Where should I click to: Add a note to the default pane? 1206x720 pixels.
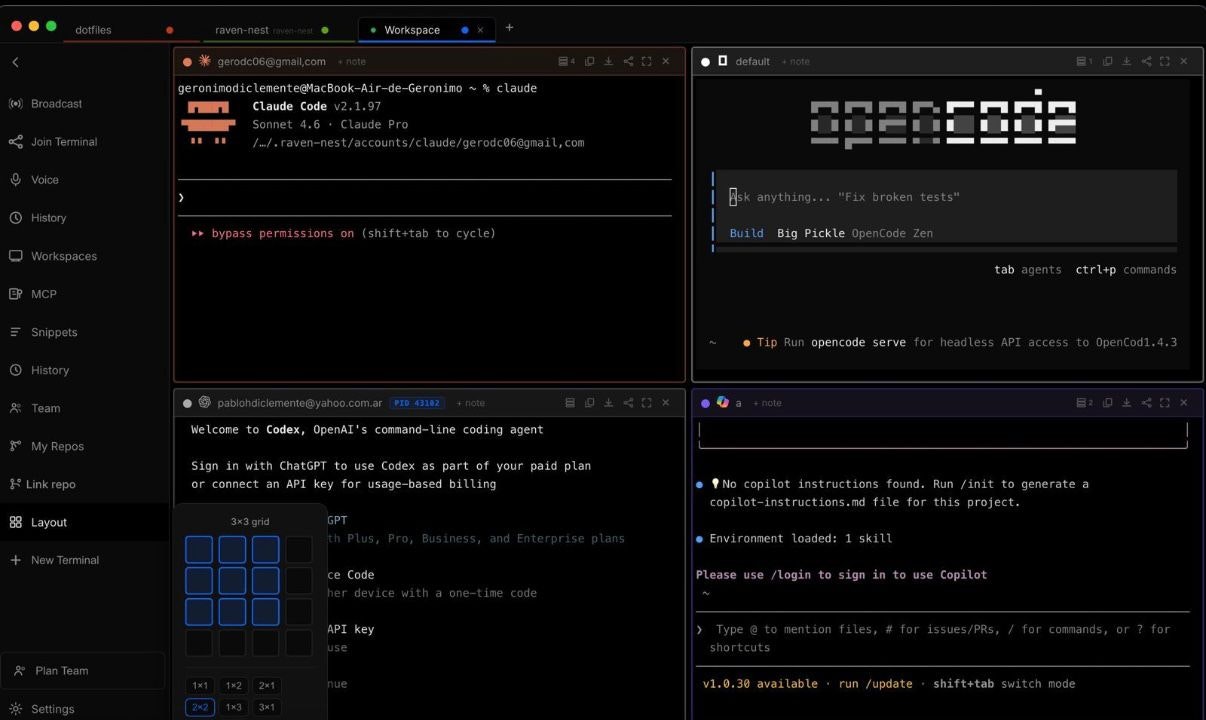pos(795,62)
